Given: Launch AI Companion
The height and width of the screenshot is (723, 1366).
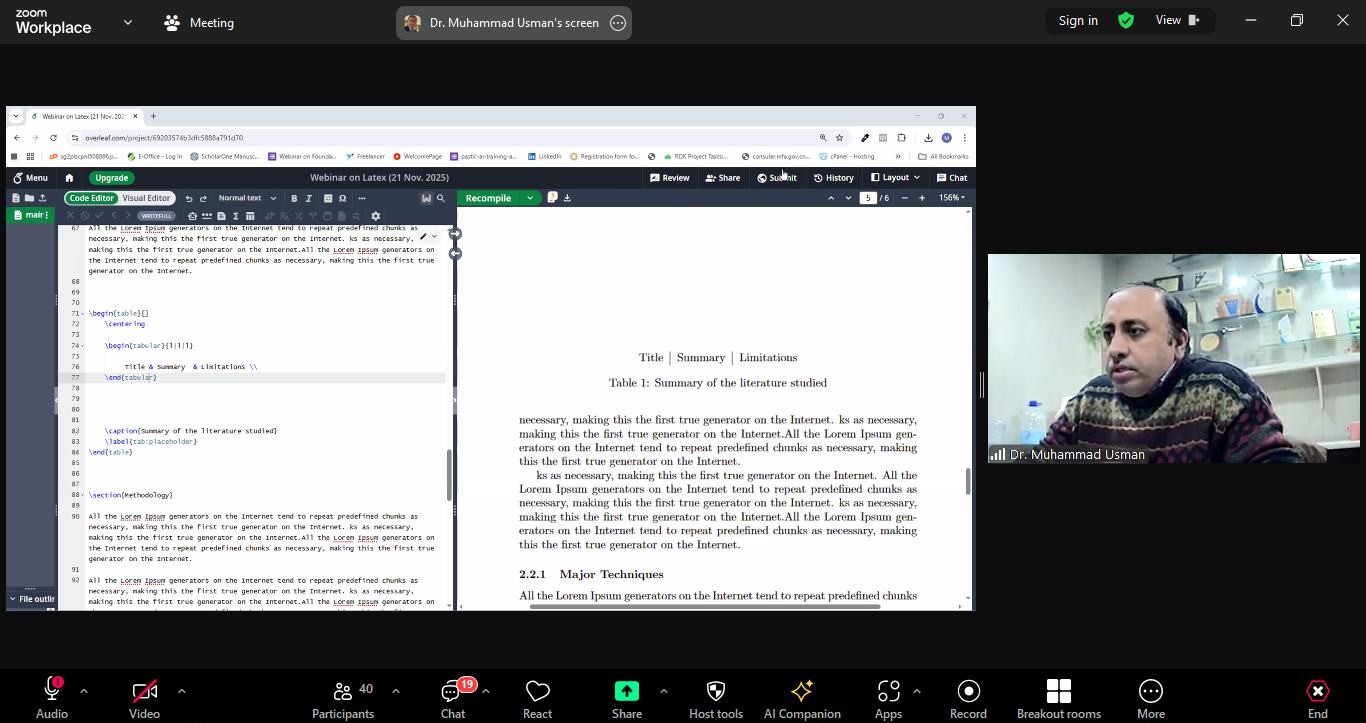Looking at the screenshot, I should pos(801,698).
